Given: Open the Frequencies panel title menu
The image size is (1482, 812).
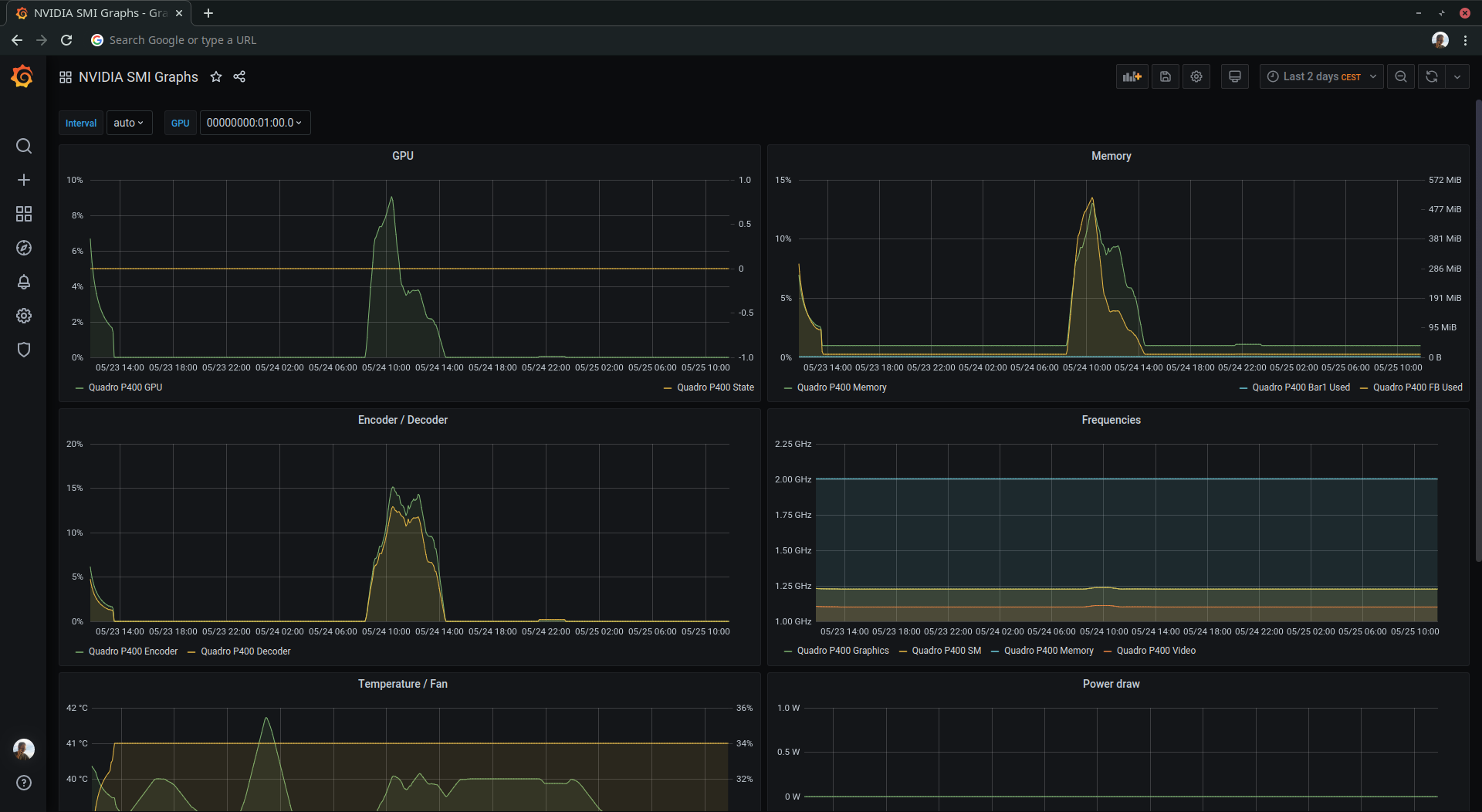Looking at the screenshot, I should (x=1111, y=420).
